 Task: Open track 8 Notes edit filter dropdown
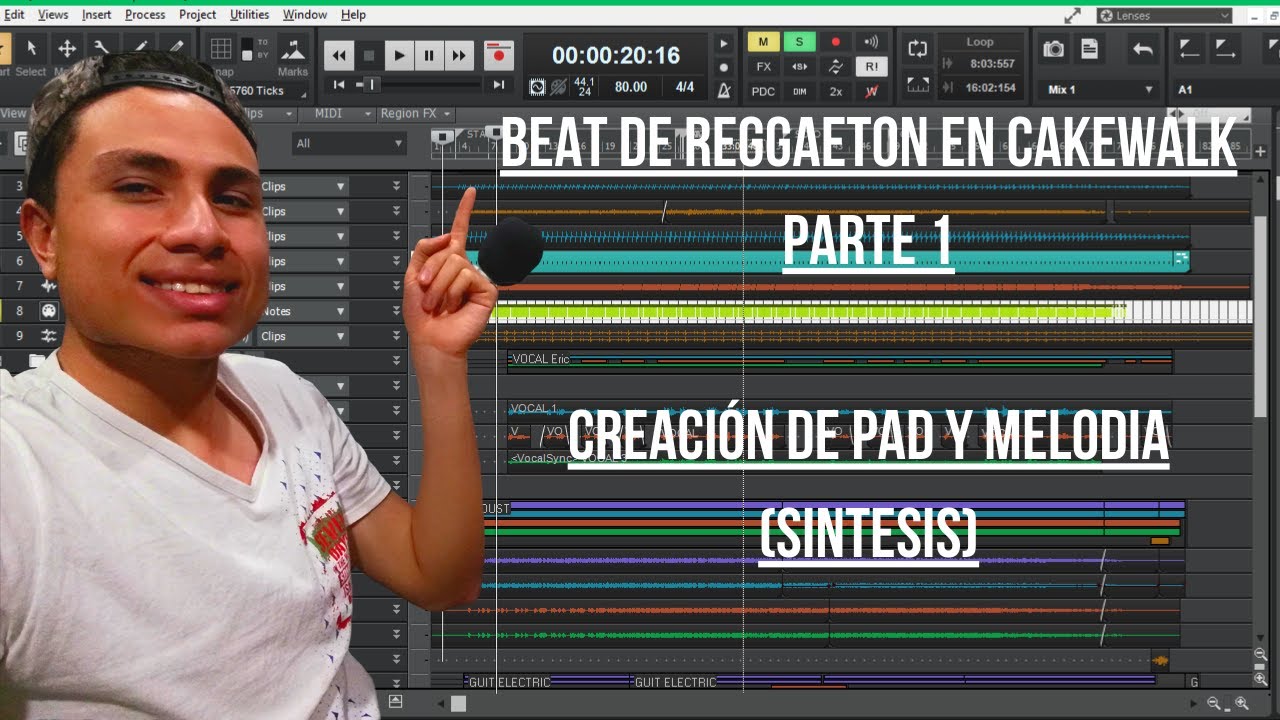pyautogui.click(x=303, y=311)
